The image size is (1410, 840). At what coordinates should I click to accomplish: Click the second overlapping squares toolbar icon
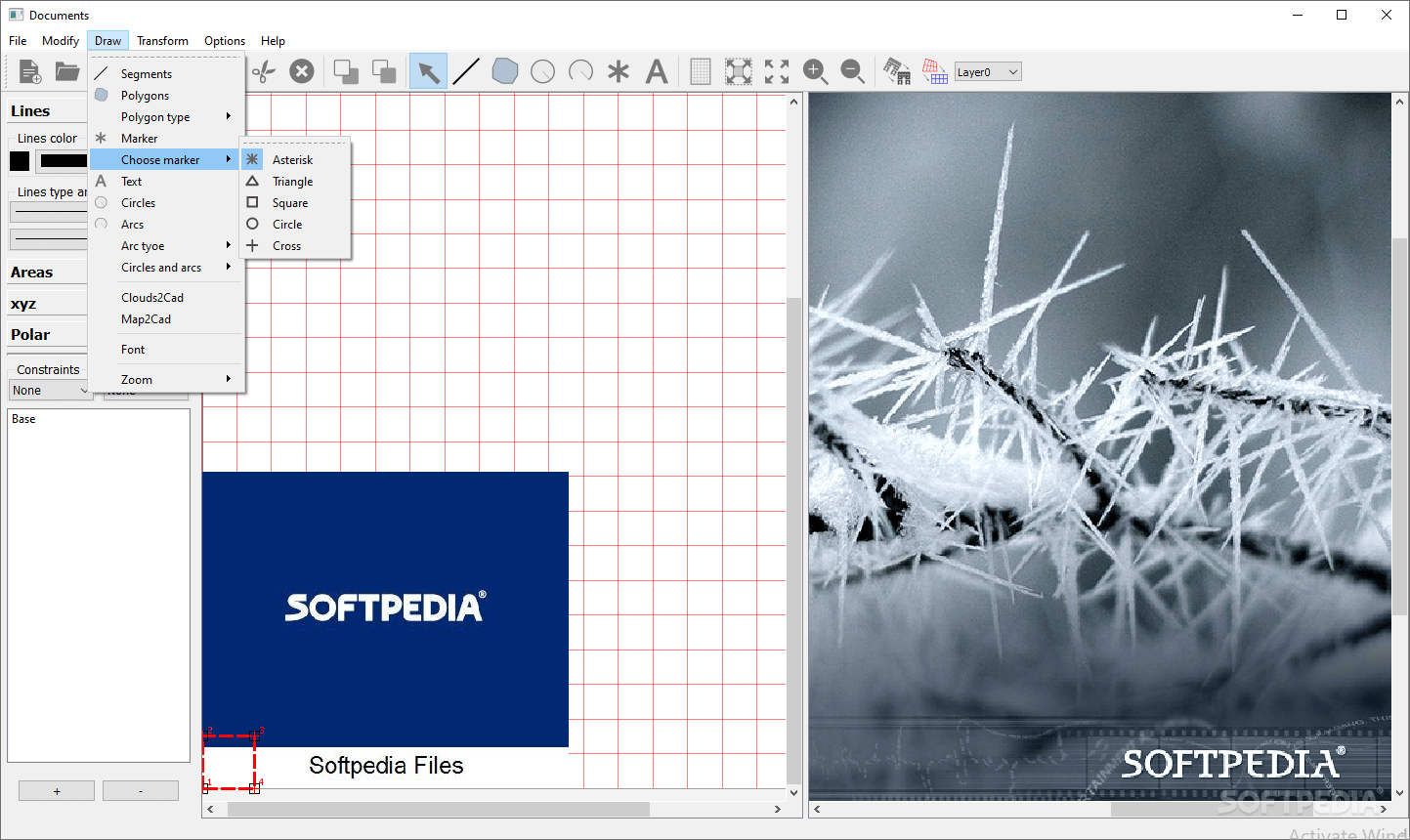(384, 71)
